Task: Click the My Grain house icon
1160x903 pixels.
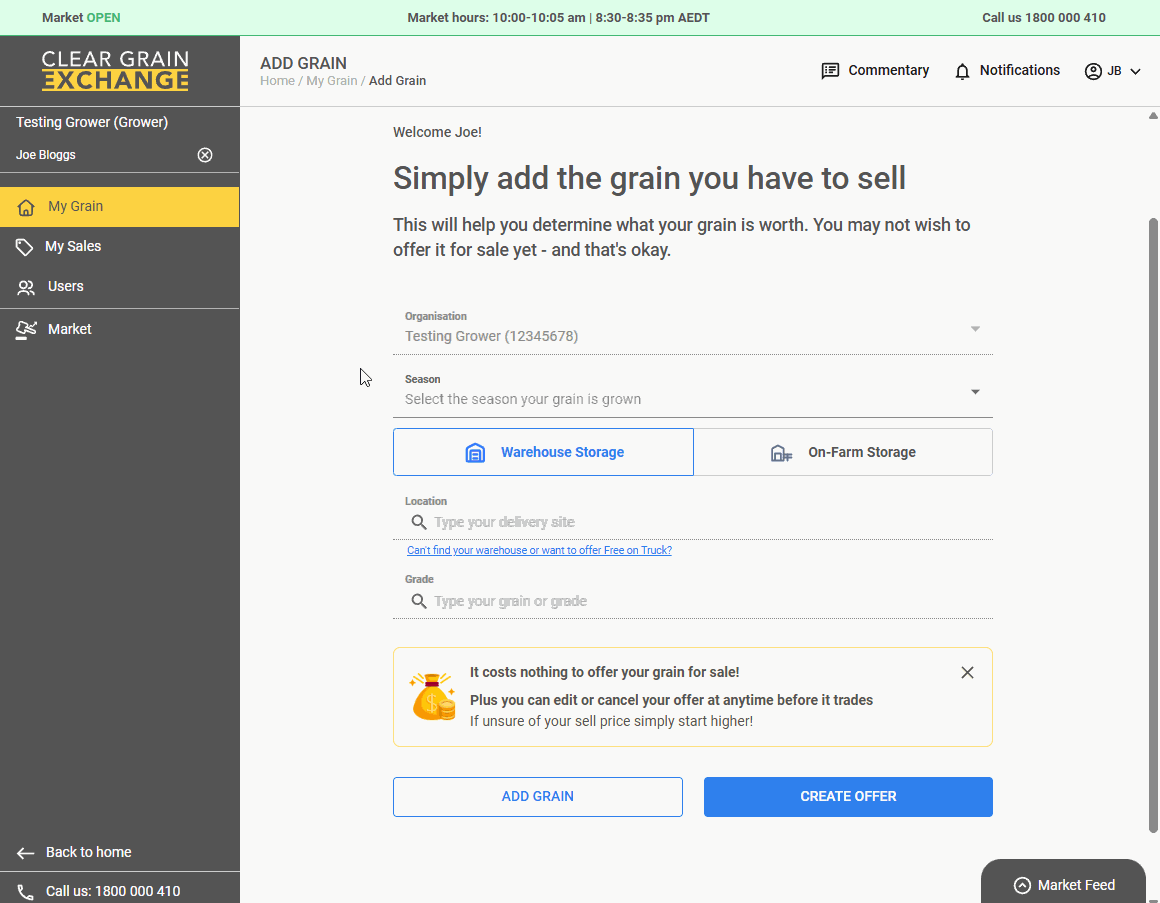Action: point(26,207)
